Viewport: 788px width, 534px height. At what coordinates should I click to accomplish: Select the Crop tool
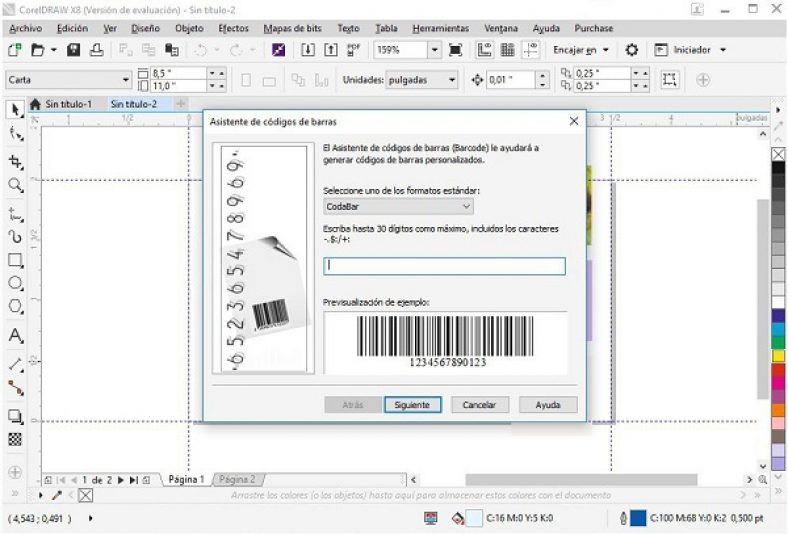pyautogui.click(x=15, y=162)
